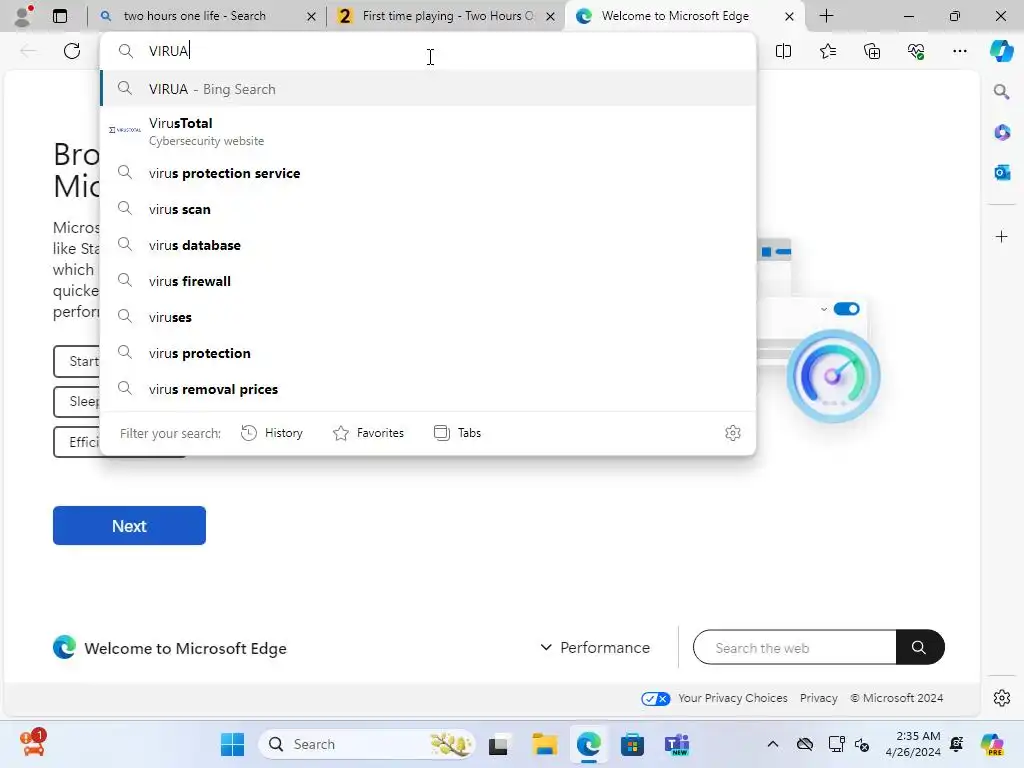Image resolution: width=1024 pixels, height=768 pixels.
Task: Open Copilot preview icon in taskbar
Action: tap(993, 744)
